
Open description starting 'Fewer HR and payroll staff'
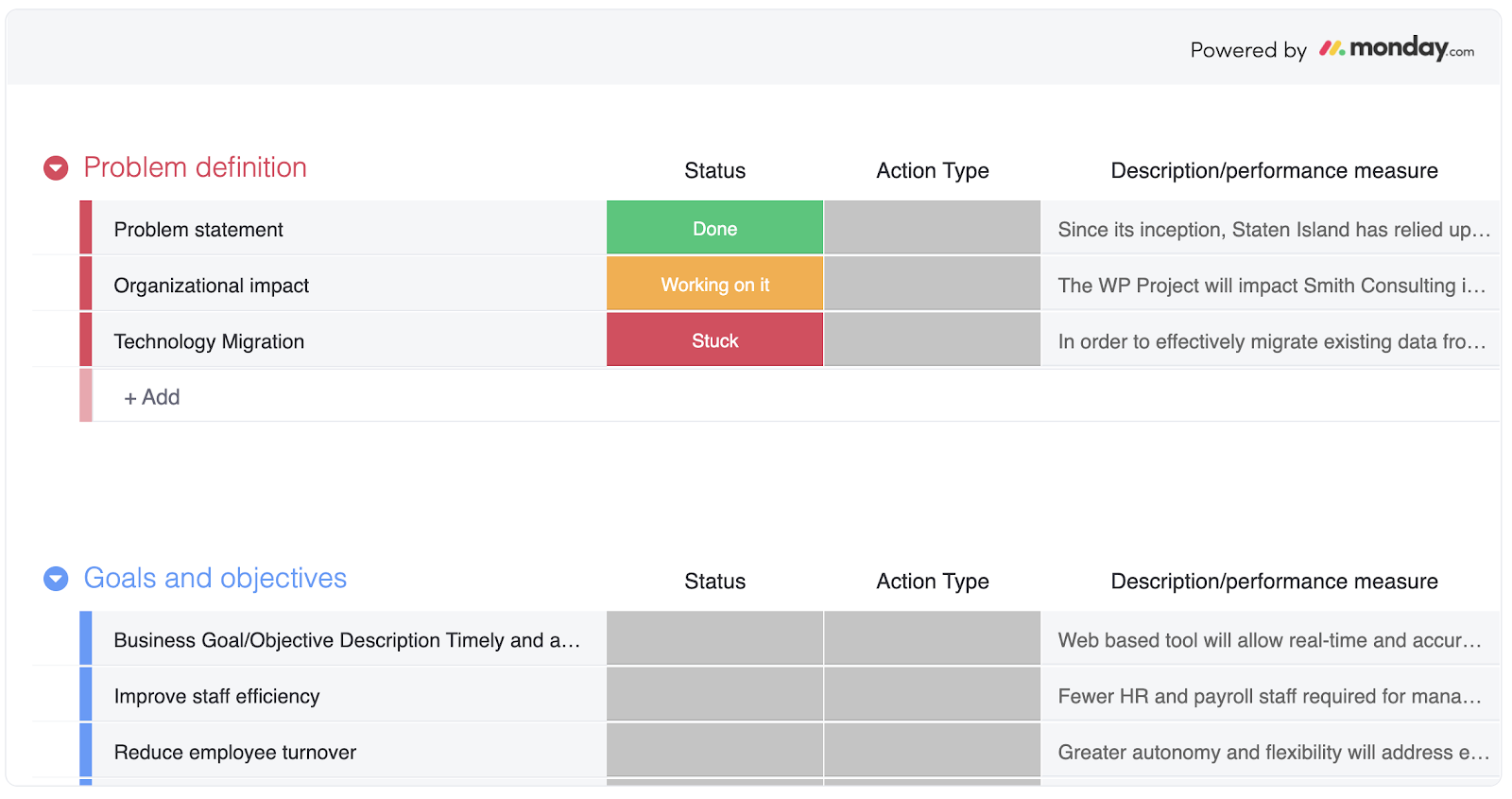click(1270, 697)
